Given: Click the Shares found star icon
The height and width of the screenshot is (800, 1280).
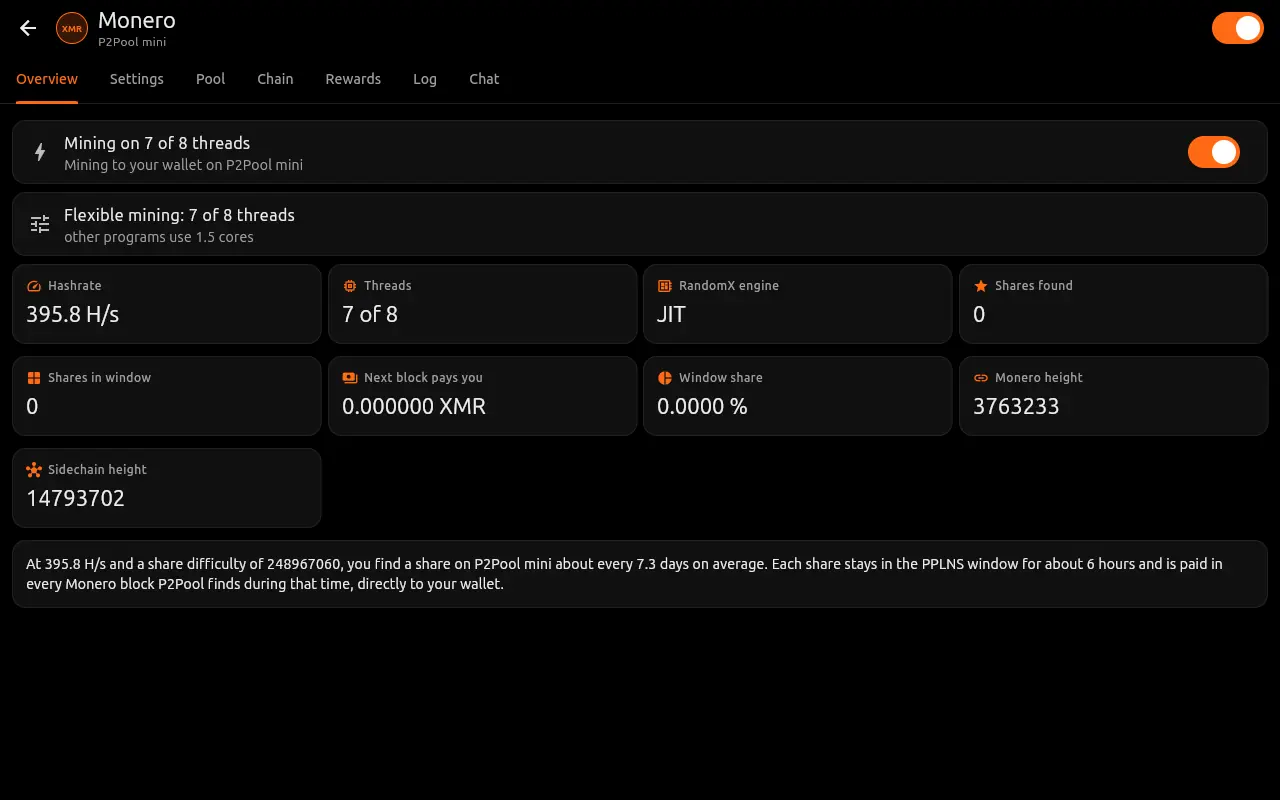Looking at the screenshot, I should tap(981, 286).
